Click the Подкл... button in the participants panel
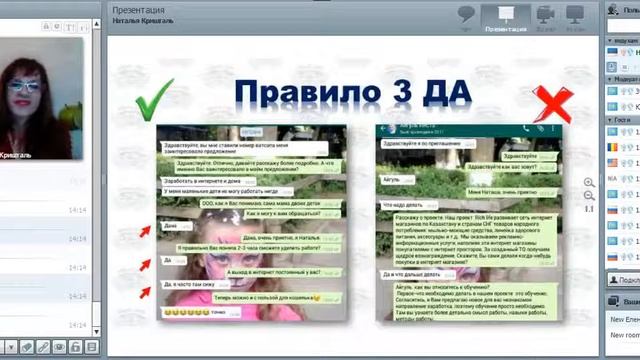The width and height of the screenshot is (640, 360). [624, 280]
